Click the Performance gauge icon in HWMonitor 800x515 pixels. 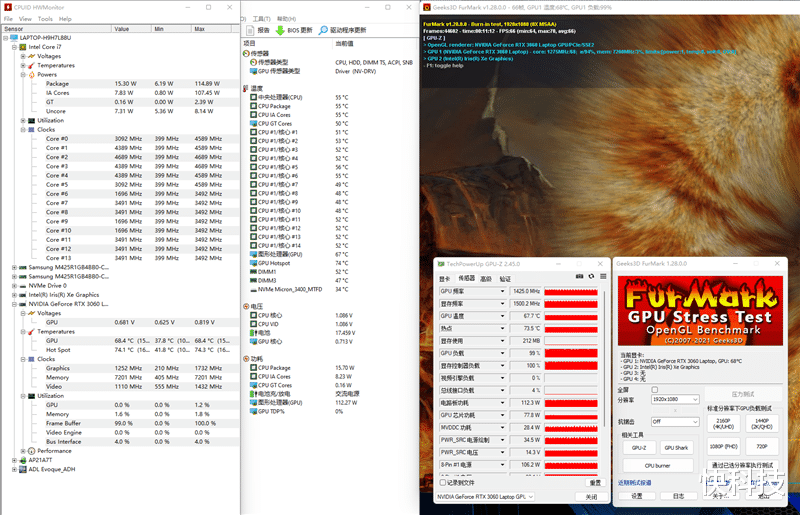tap(32, 451)
